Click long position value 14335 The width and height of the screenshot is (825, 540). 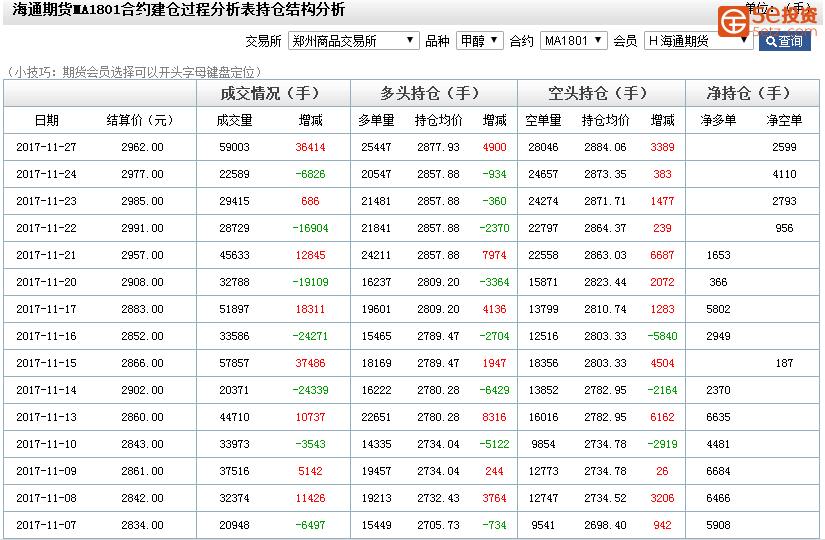tap(376, 444)
